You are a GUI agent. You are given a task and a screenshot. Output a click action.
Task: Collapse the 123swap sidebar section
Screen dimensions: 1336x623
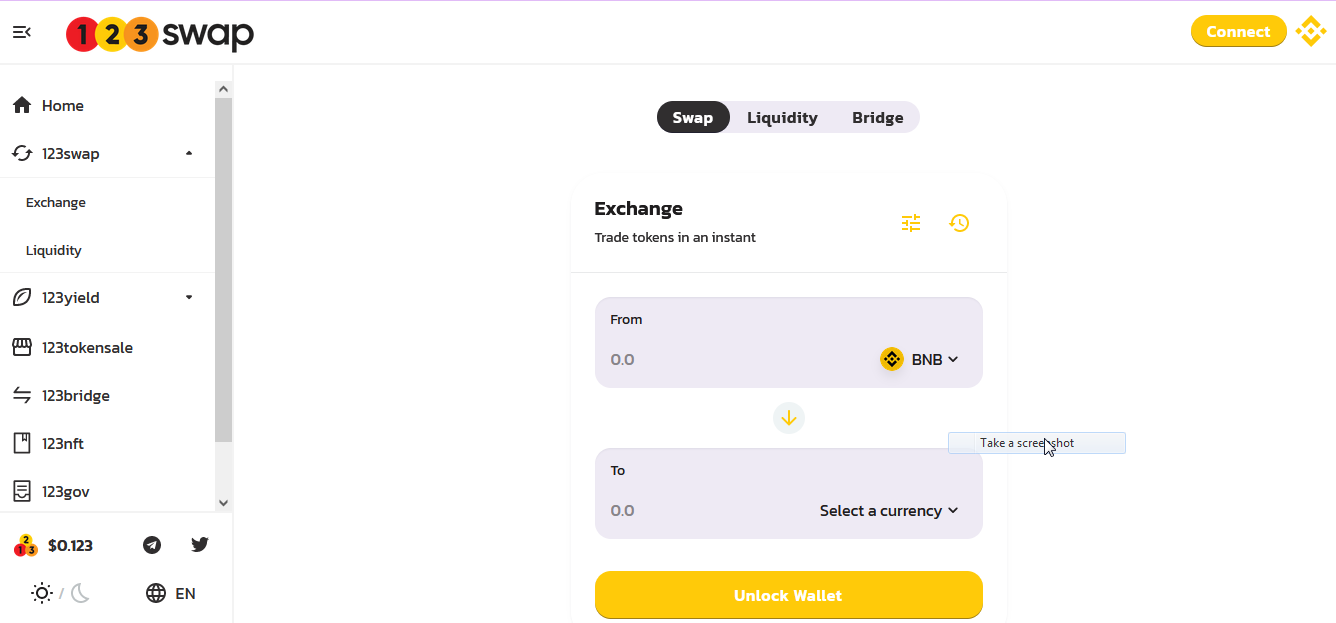pyautogui.click(x=189, y=154)
